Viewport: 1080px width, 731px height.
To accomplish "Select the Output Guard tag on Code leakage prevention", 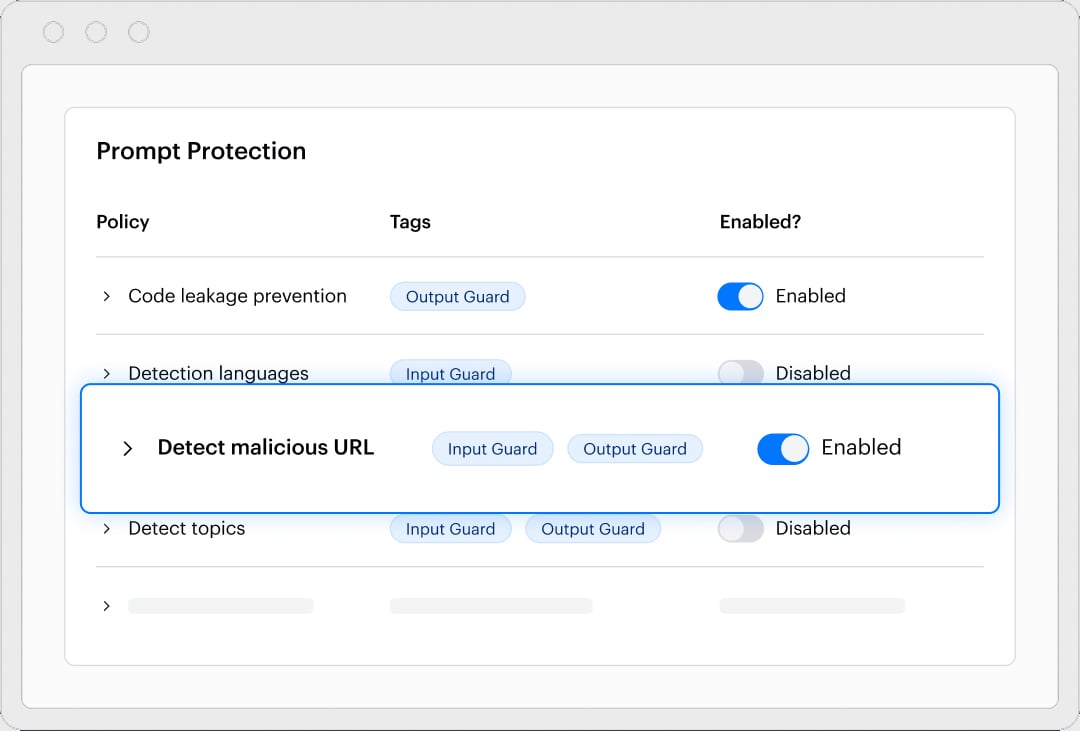I will tap(457, 296).
